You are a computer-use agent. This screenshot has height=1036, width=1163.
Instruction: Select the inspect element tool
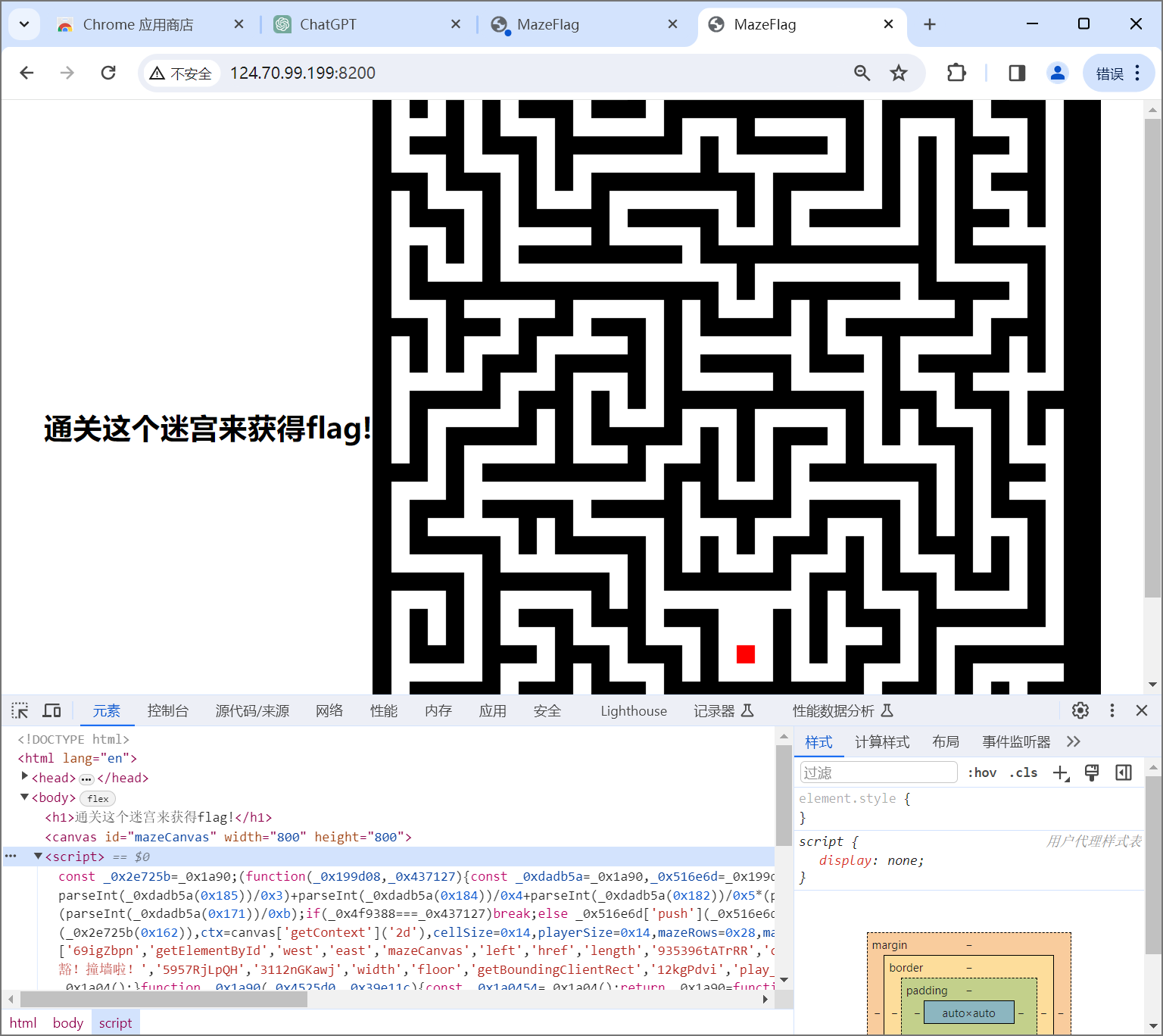pyautogui.click(x=19, y=710)
